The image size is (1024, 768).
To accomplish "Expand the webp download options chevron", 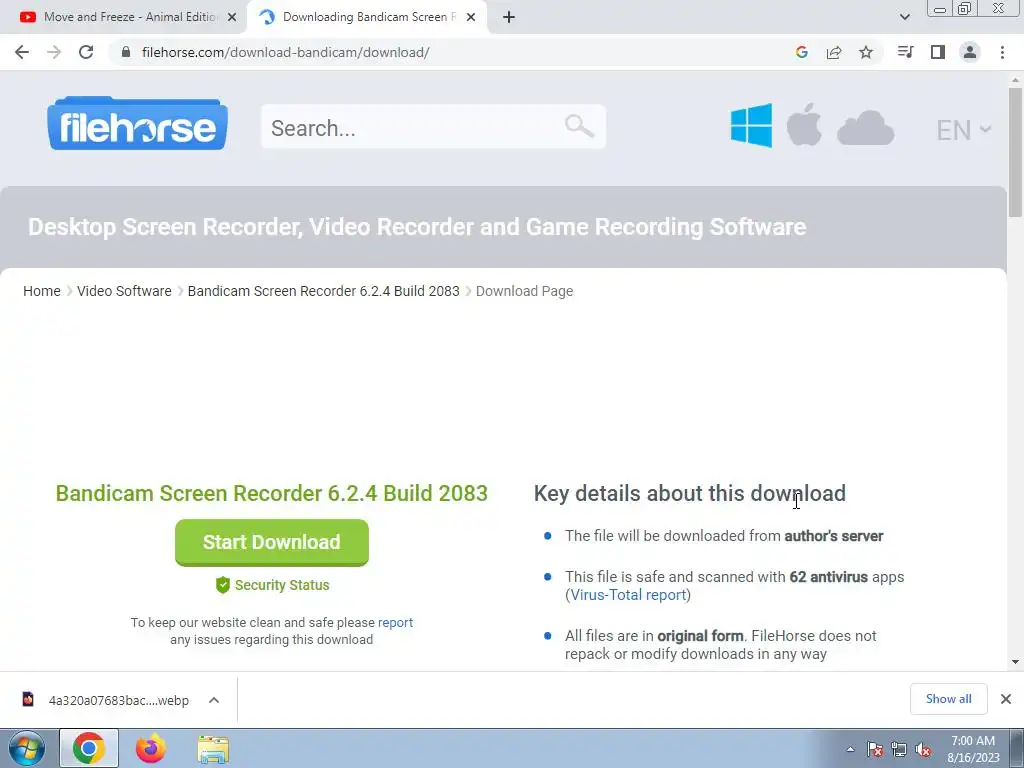I will click(214, 700).
